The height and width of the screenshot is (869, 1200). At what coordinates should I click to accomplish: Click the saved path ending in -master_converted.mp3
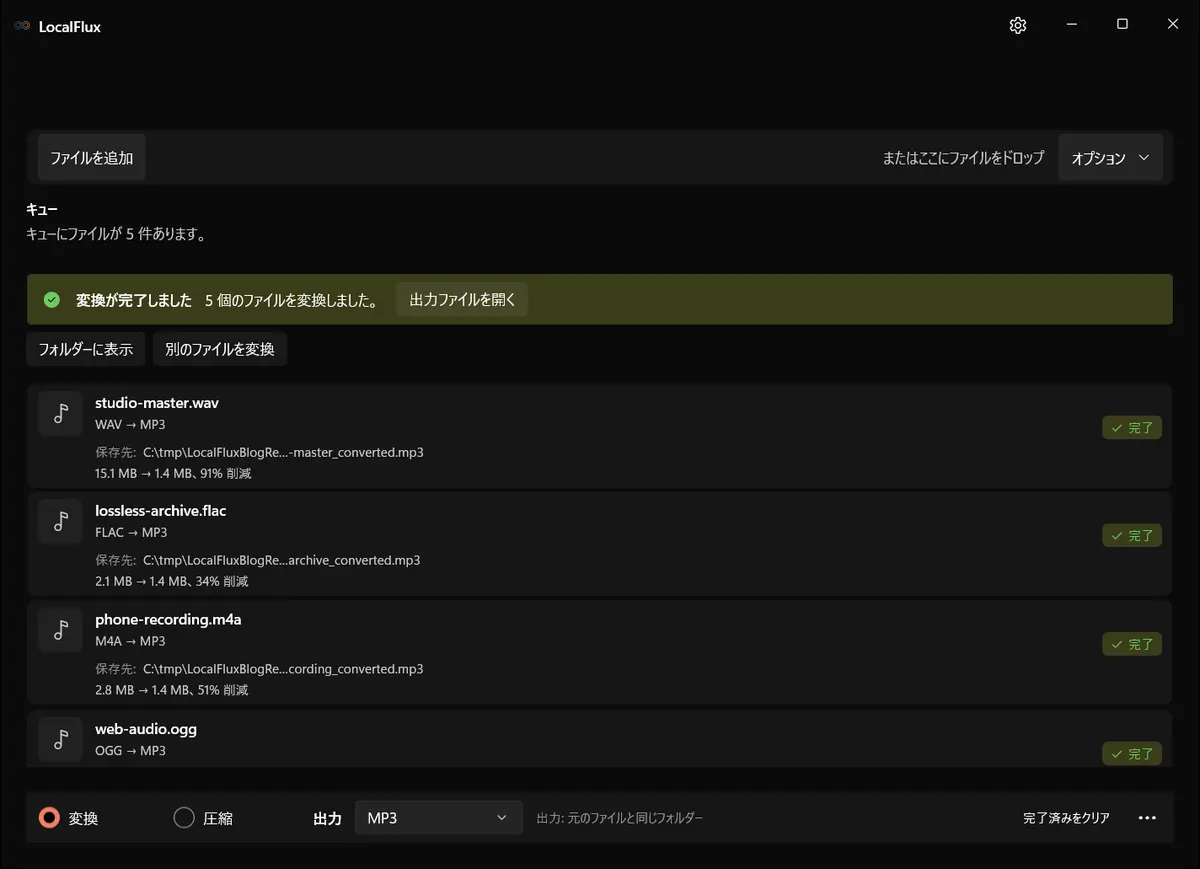click(283, 452)
